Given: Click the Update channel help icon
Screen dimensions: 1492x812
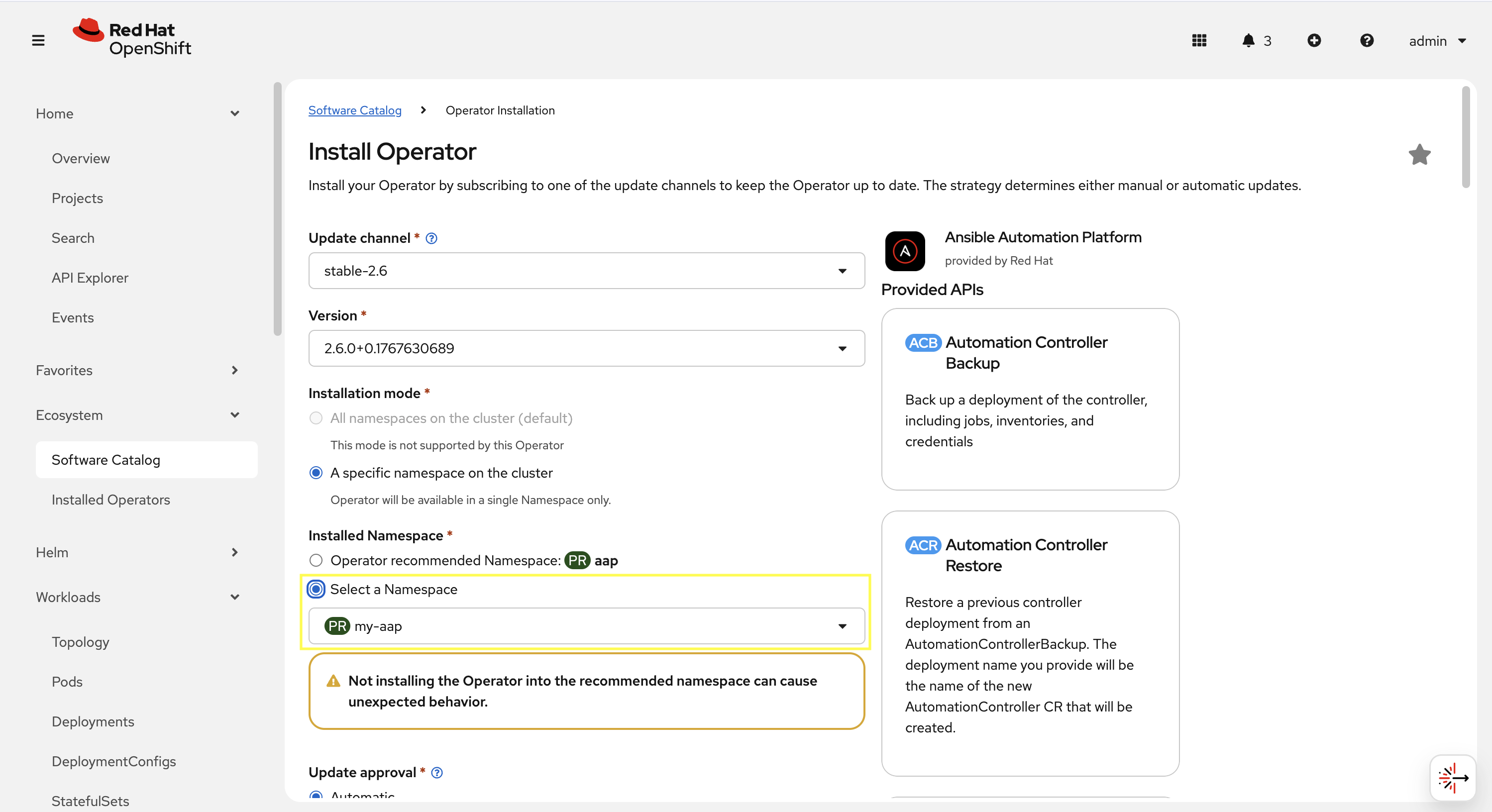Looking at the screenshot, I should click(x=431, y=238).
